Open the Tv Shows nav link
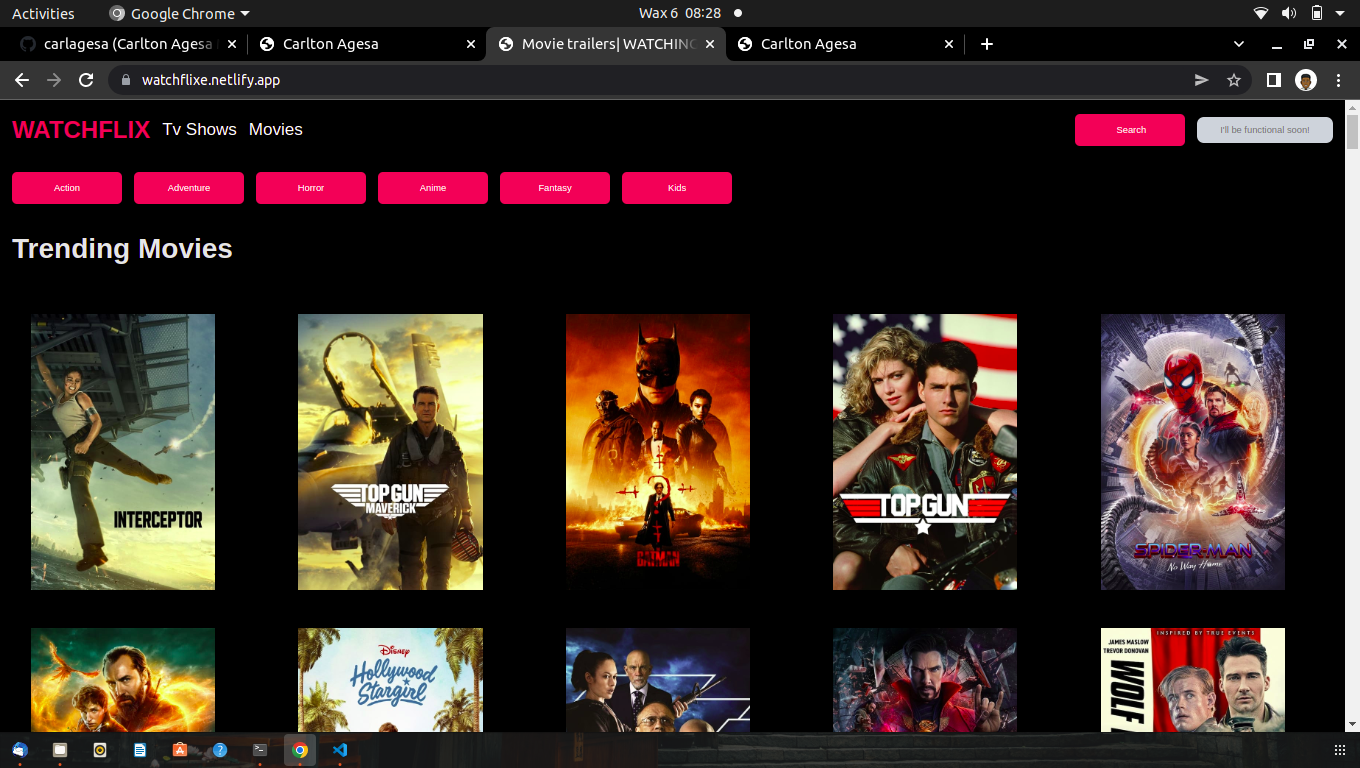Screen dimensions: 1360x768 coord(200,129)
